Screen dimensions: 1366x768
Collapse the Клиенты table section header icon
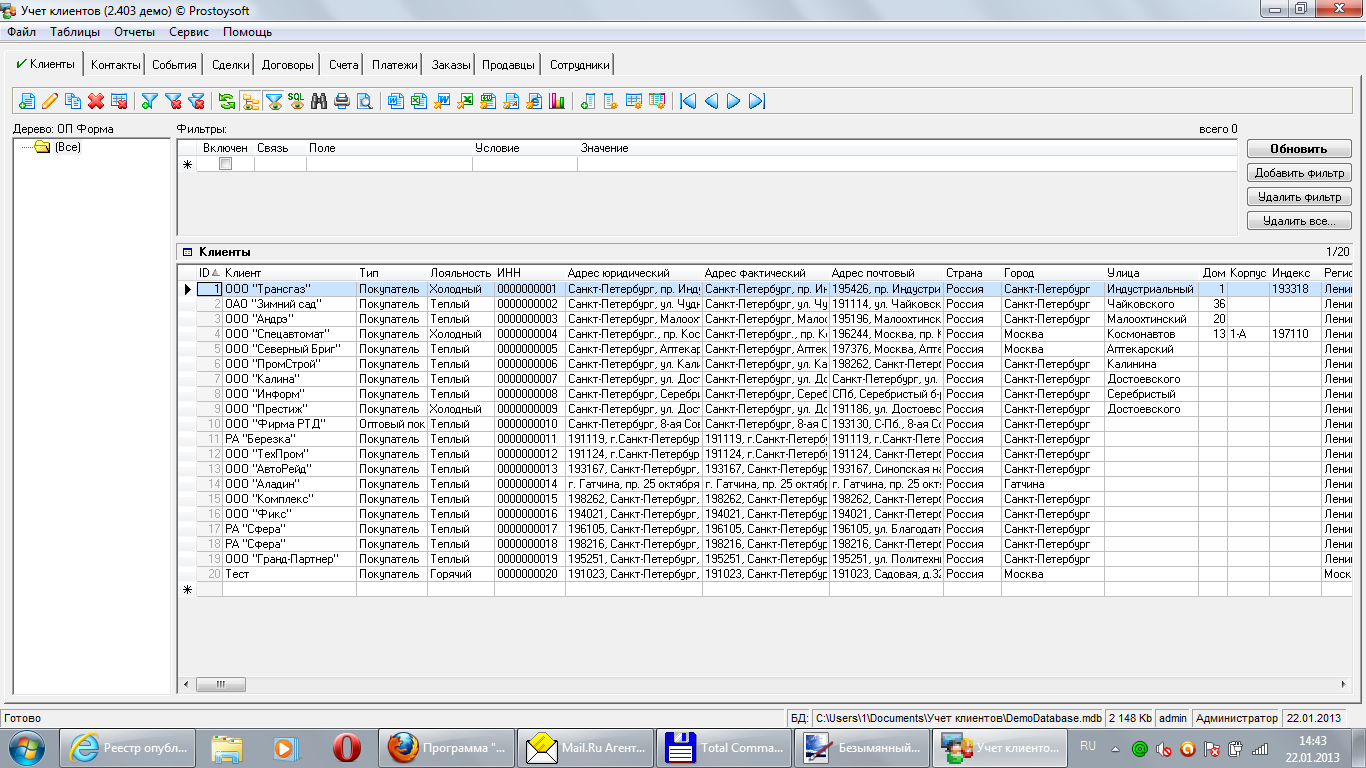tap(186, 252)
